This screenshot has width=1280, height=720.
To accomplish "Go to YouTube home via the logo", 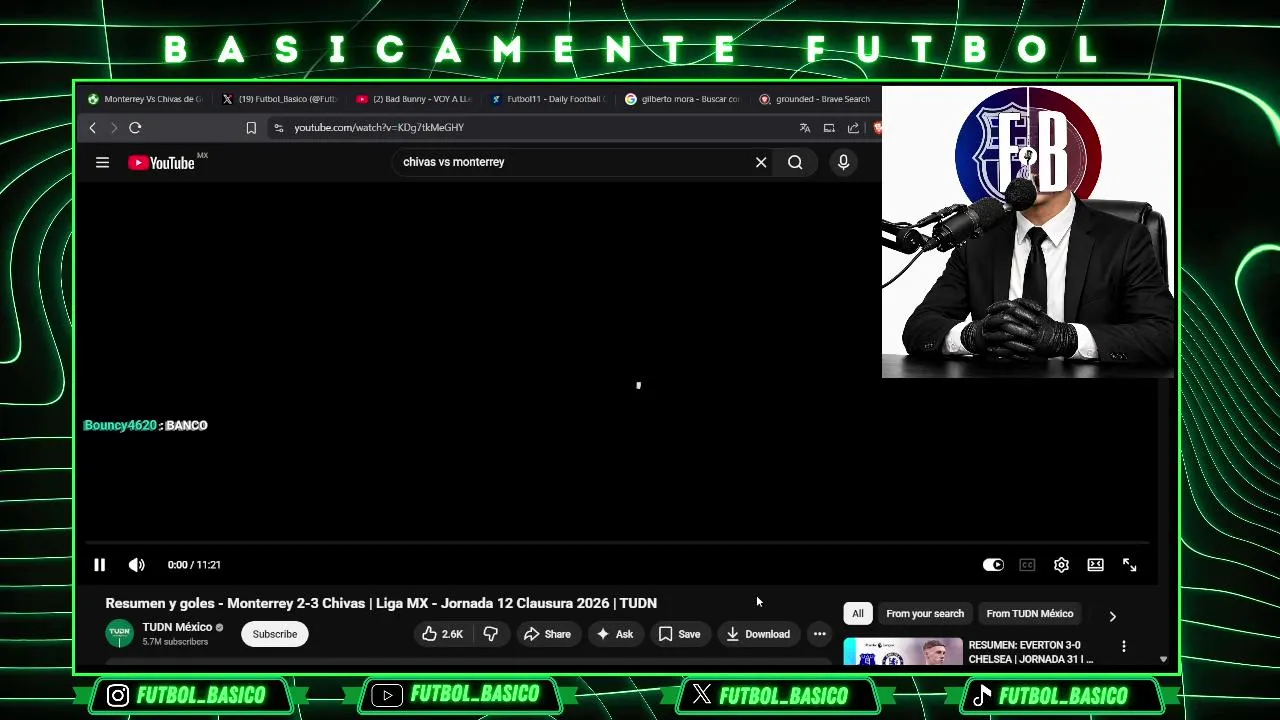I will point(162,163).
